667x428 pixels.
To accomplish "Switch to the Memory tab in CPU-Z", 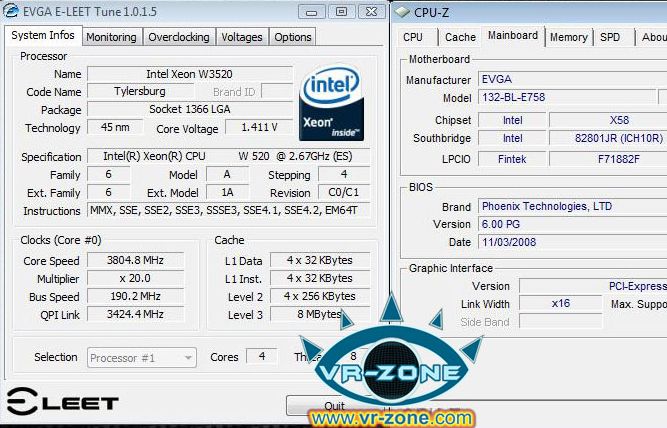I will [569, 37].
